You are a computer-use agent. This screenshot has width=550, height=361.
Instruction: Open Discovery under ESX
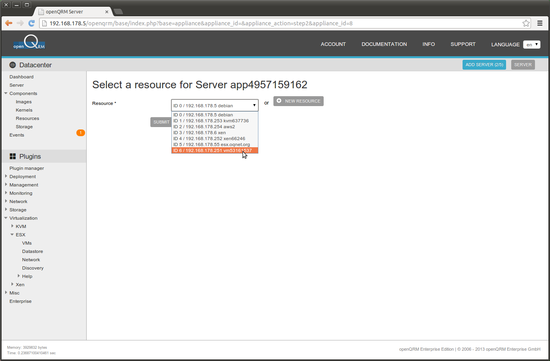tap(33, 268)
